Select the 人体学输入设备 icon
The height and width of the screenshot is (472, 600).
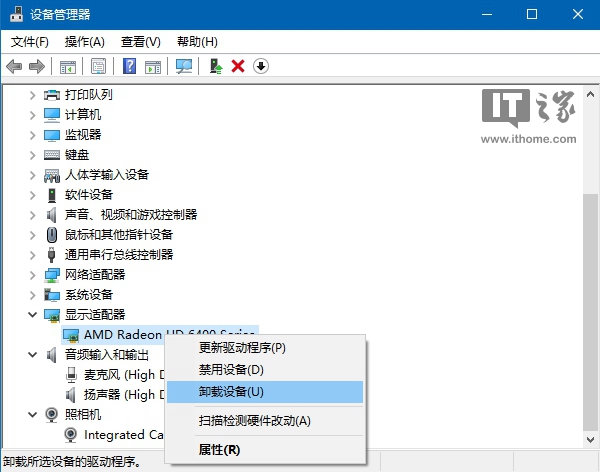52,175
